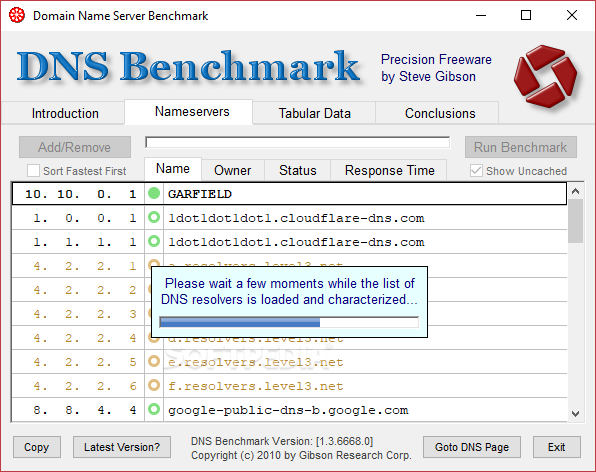The image size is (596, 472).
Task: Select e.resolvers.level3.net entry
Action: [255, 362]
